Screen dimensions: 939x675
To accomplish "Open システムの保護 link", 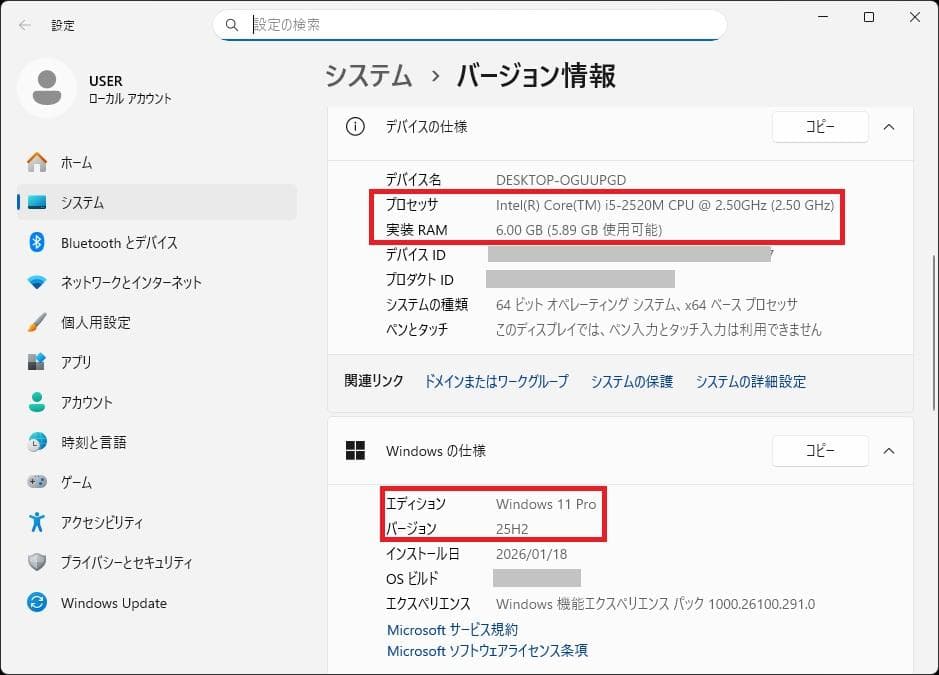I will tap(632, 382).
